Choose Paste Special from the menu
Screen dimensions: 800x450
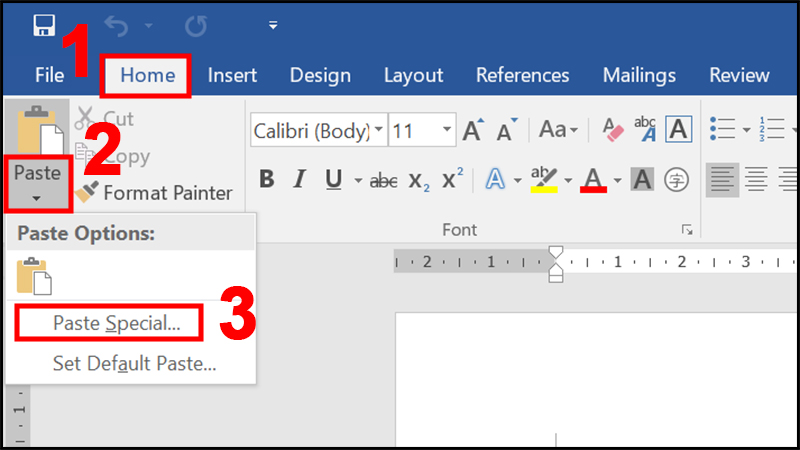coord(116,323)
